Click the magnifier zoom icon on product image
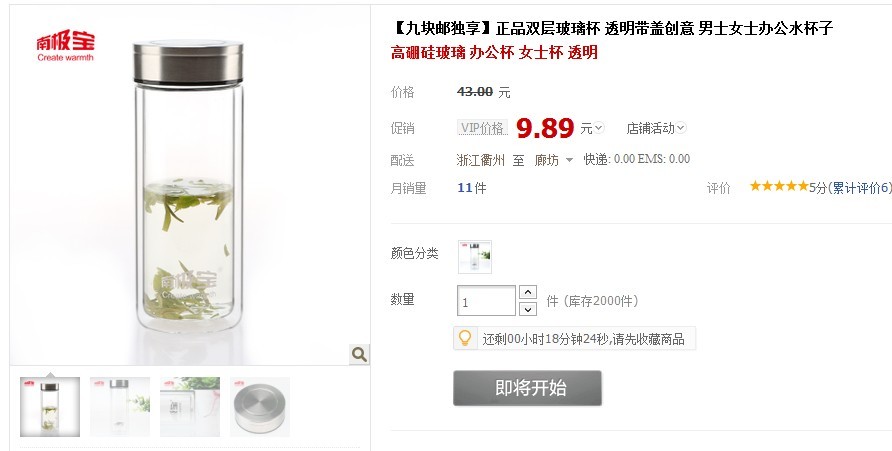This screenshot has height=451, width=892. pyautogui.click(x=359, y=354)
